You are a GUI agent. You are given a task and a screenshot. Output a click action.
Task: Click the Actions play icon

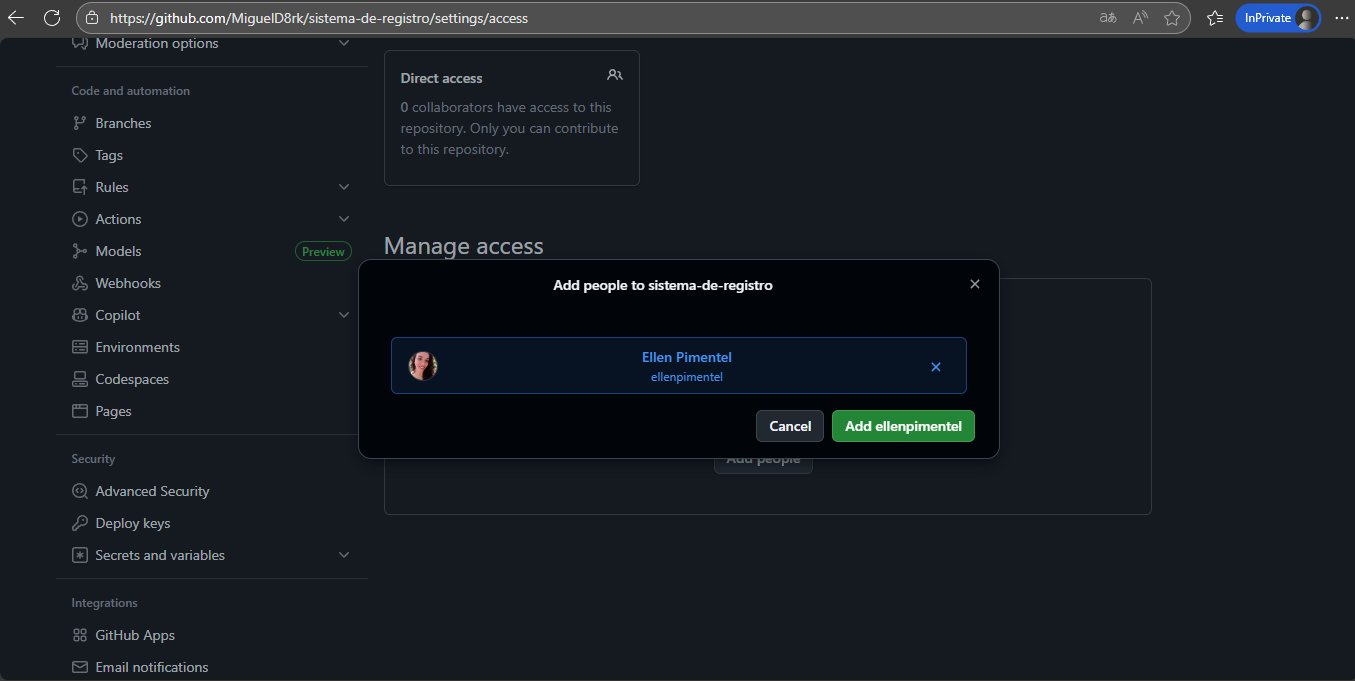(80, 219)
